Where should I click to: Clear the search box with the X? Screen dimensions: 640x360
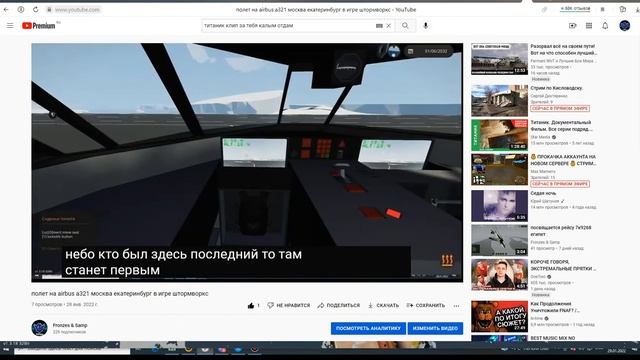(389, 25)
